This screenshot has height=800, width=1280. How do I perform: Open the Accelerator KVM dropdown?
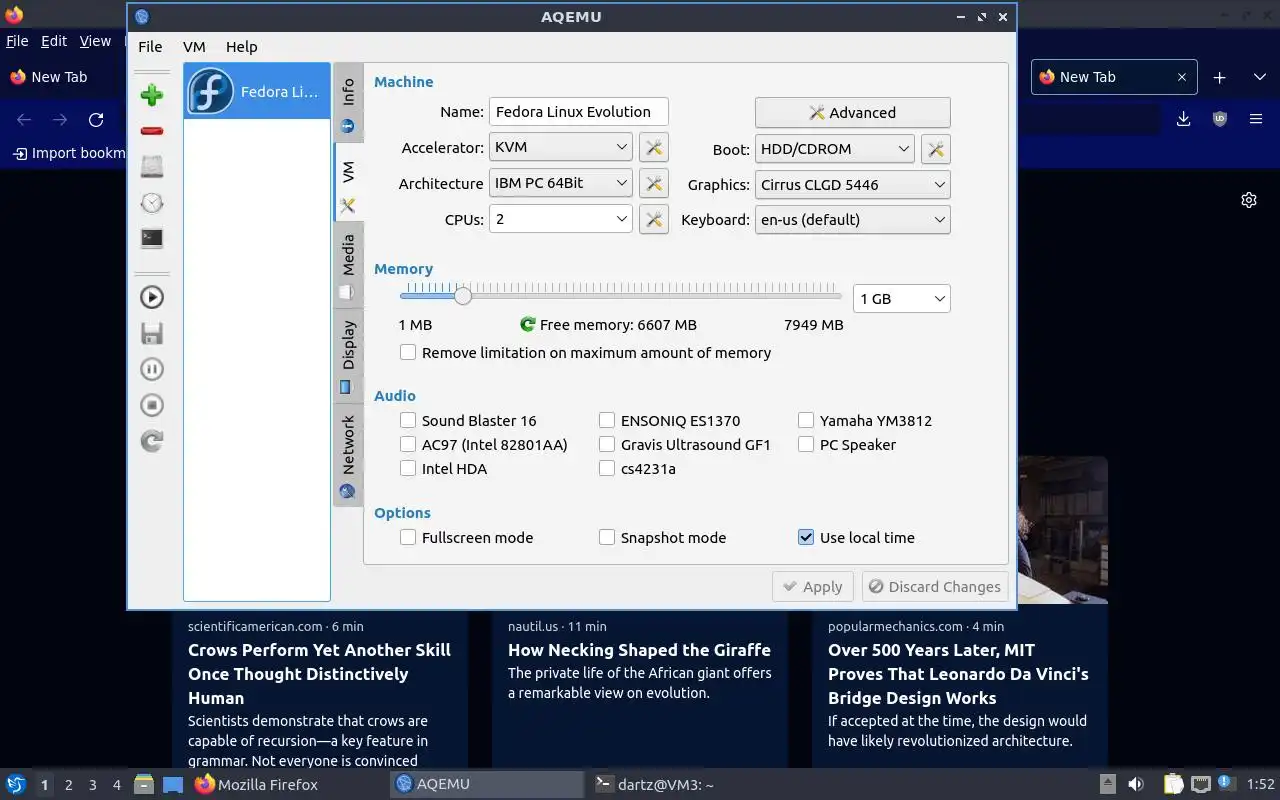pyautogui.click(x=560, y=147)
